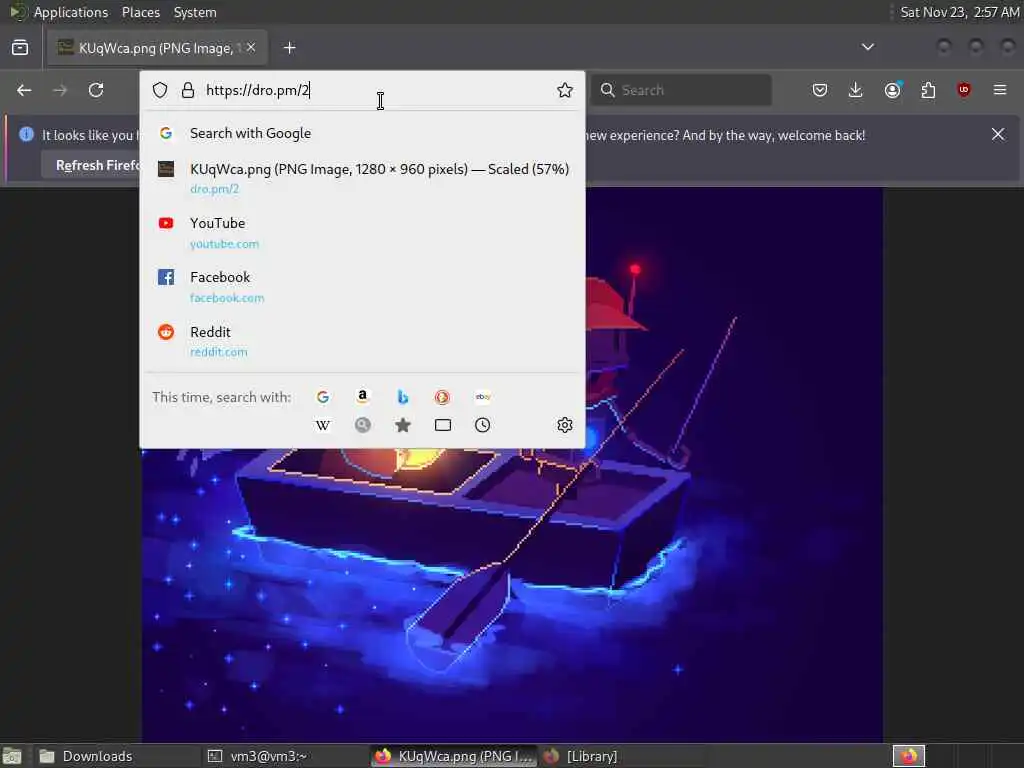Viewport: 1024px width, 768px height.
Task: Select the Reddit suggestion
Action: (362, 341)
